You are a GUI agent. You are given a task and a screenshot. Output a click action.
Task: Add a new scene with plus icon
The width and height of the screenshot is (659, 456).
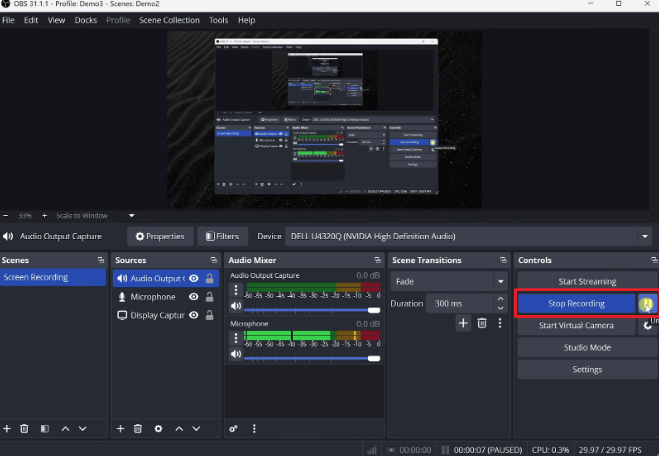coord(7,429)
